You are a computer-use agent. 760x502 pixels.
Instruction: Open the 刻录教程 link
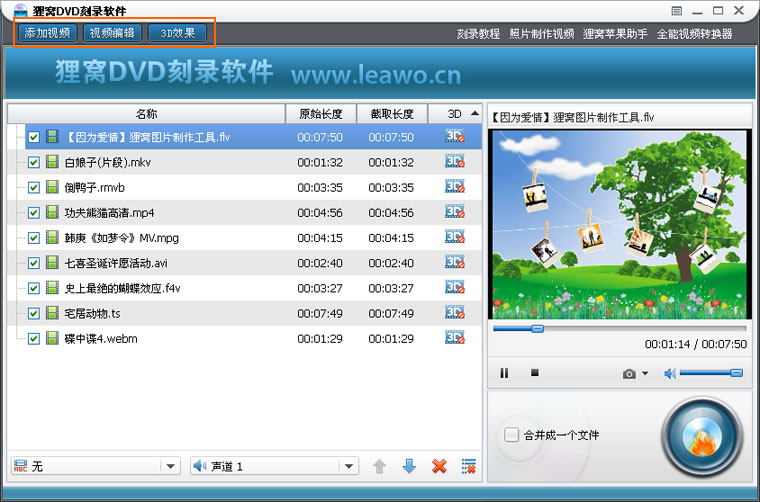pos(478,34)
